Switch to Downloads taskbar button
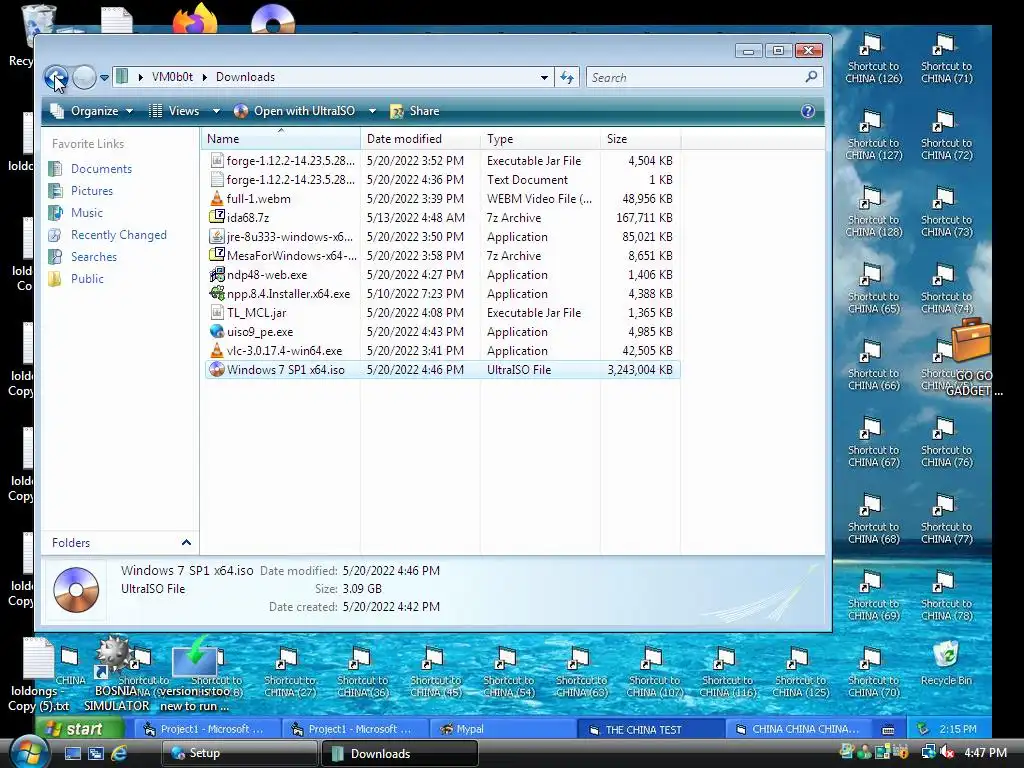The width and height of the screenshot is (1024, 768). click(400, 753)
